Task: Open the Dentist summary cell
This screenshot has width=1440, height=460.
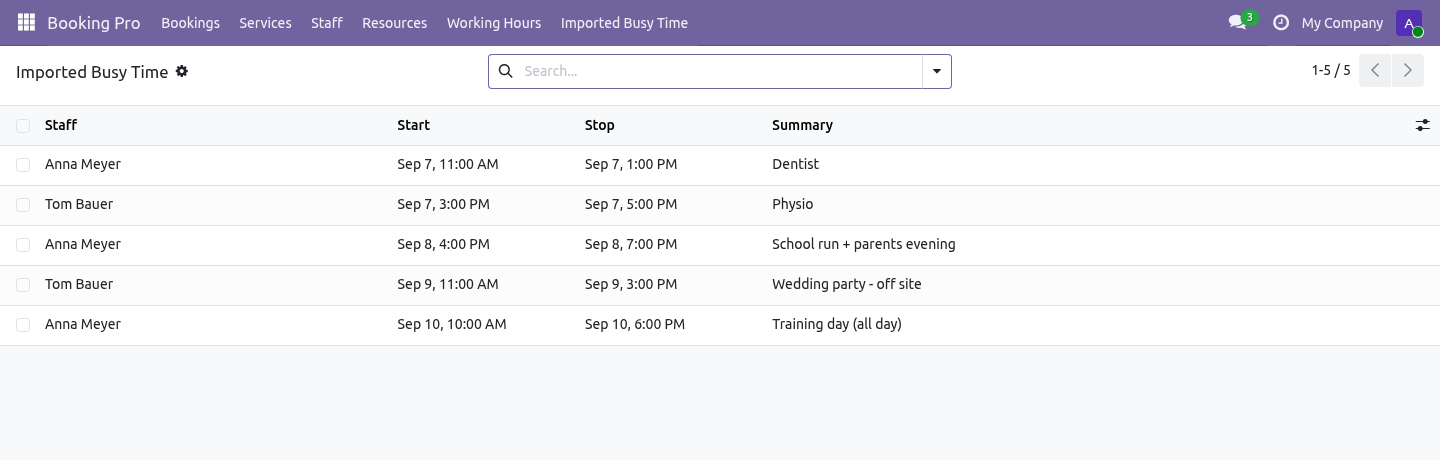Action: click(x=795, y=164)
